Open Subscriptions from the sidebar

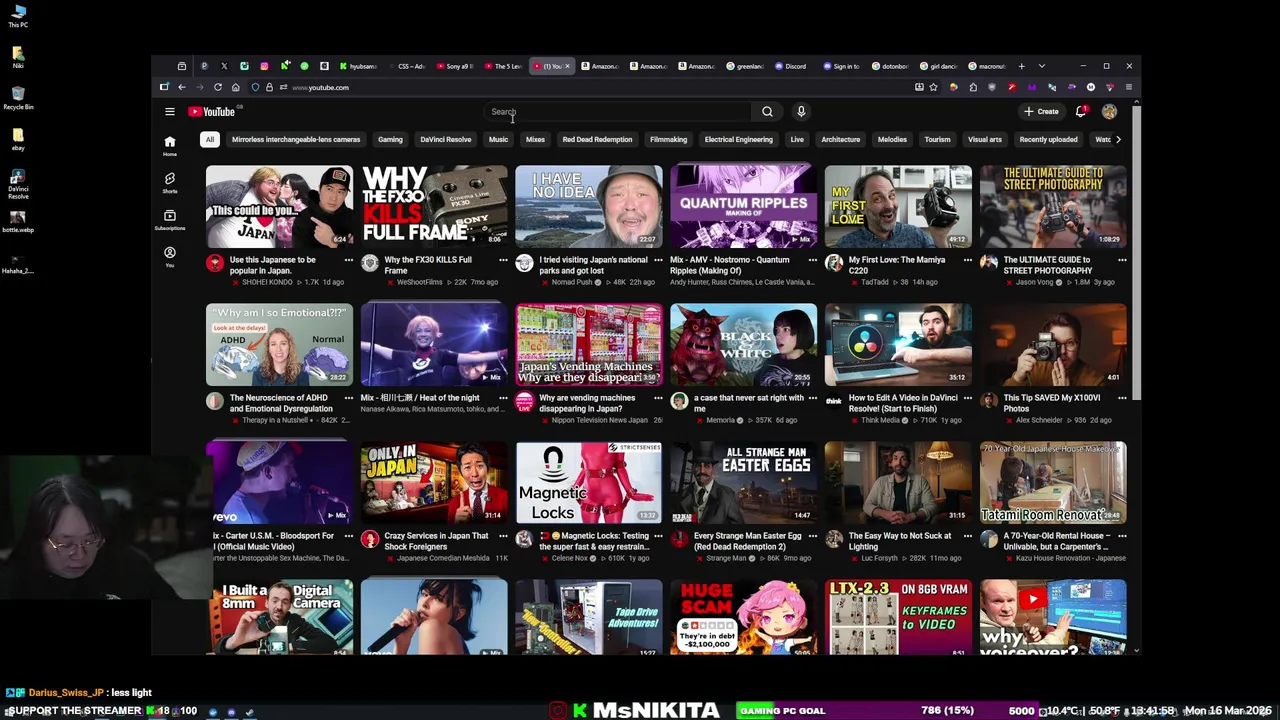tap(170, 219)
